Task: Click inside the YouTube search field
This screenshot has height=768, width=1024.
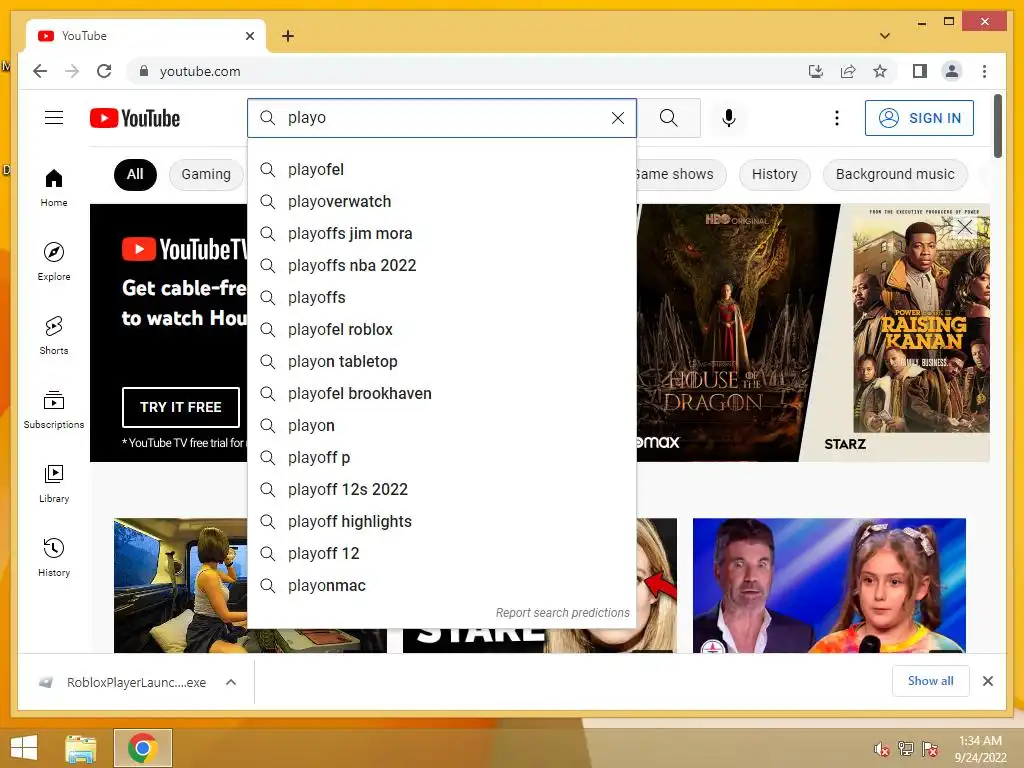Action: click(444, 118)
